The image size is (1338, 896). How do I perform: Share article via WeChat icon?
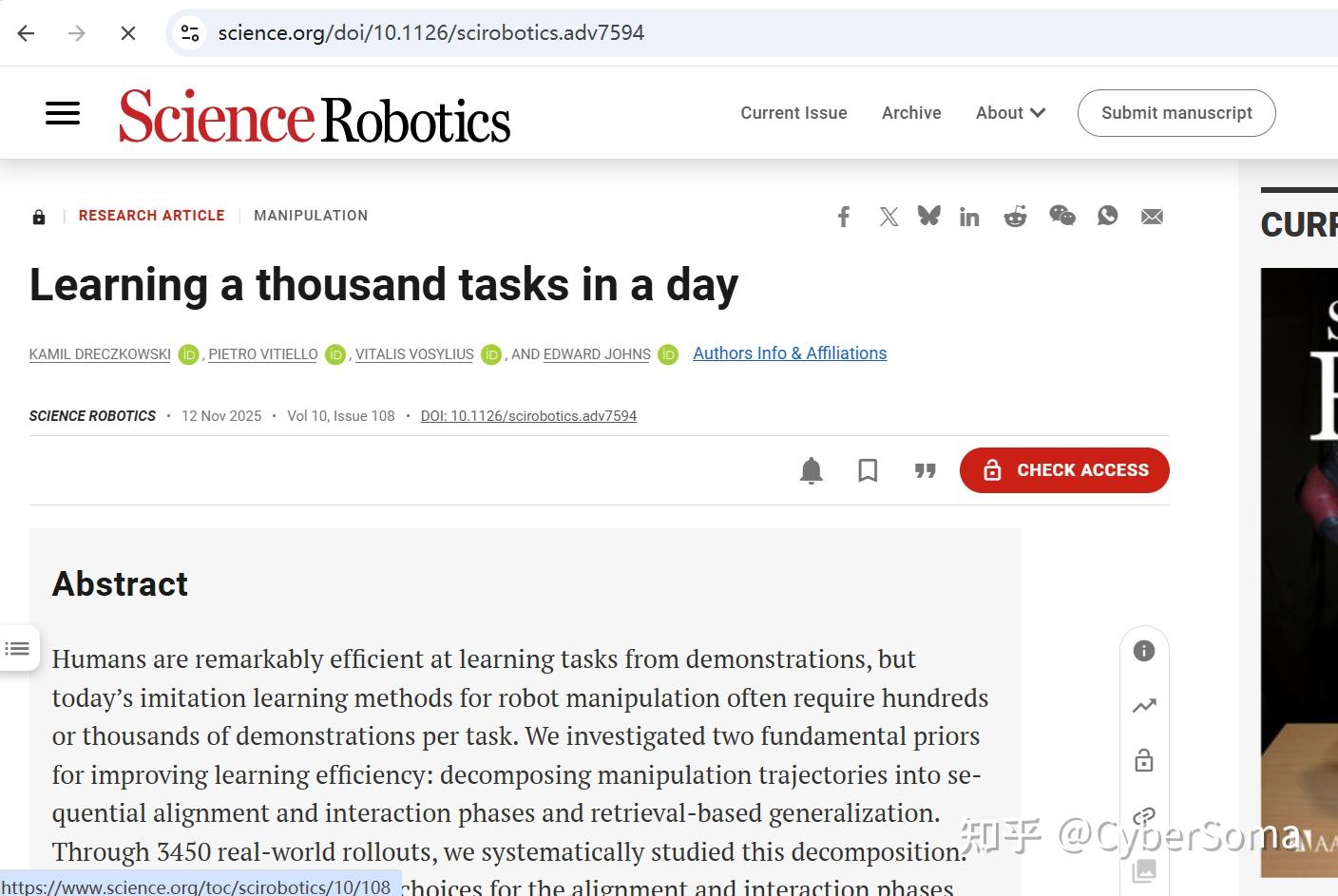pos(1061,217)
